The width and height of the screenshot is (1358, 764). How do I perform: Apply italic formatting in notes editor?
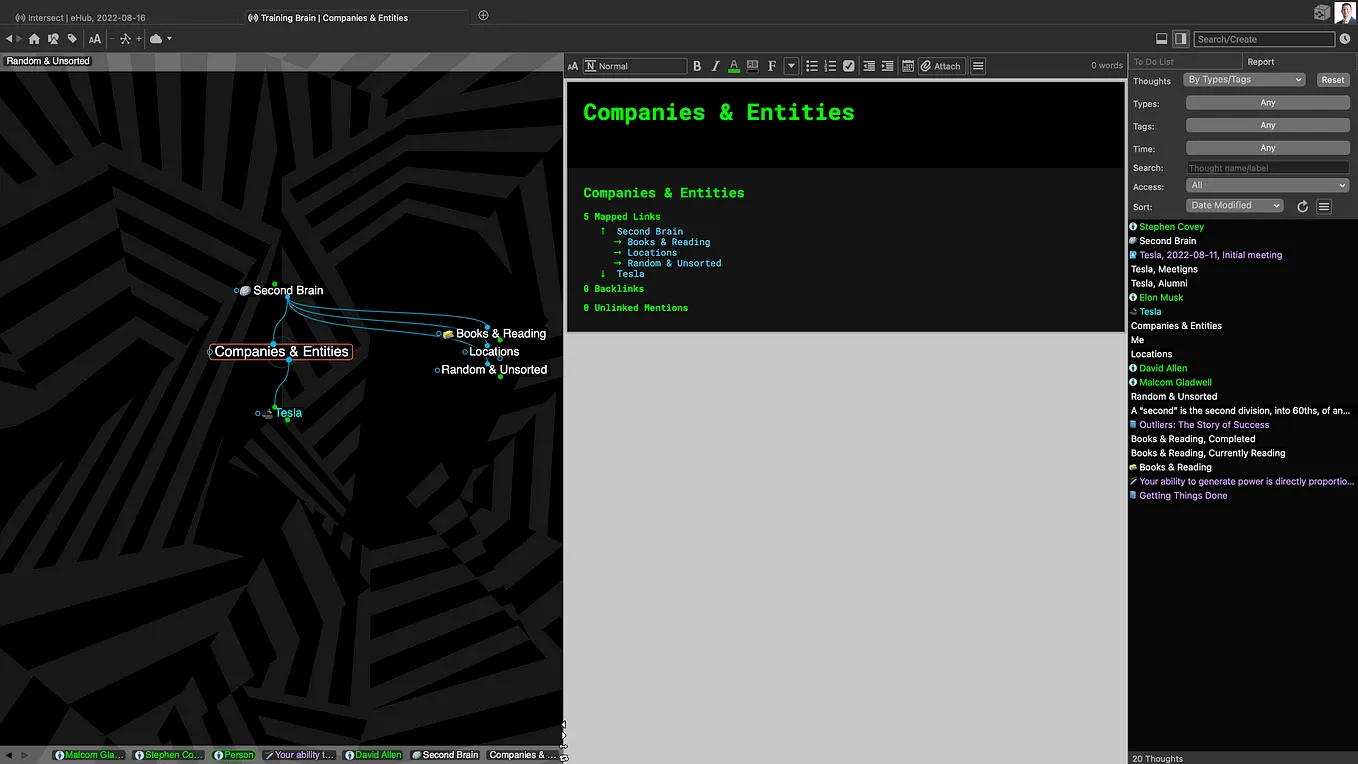(x=715, y=66)
